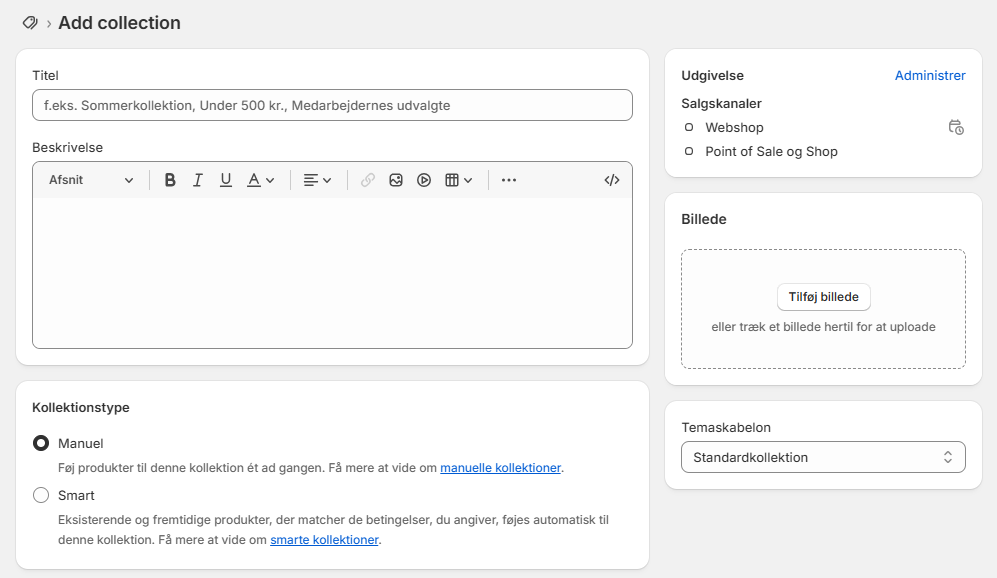Toggle bold formatting in the description editor
997x578 pixels.
pyautogui.click(x=170, y=180)
